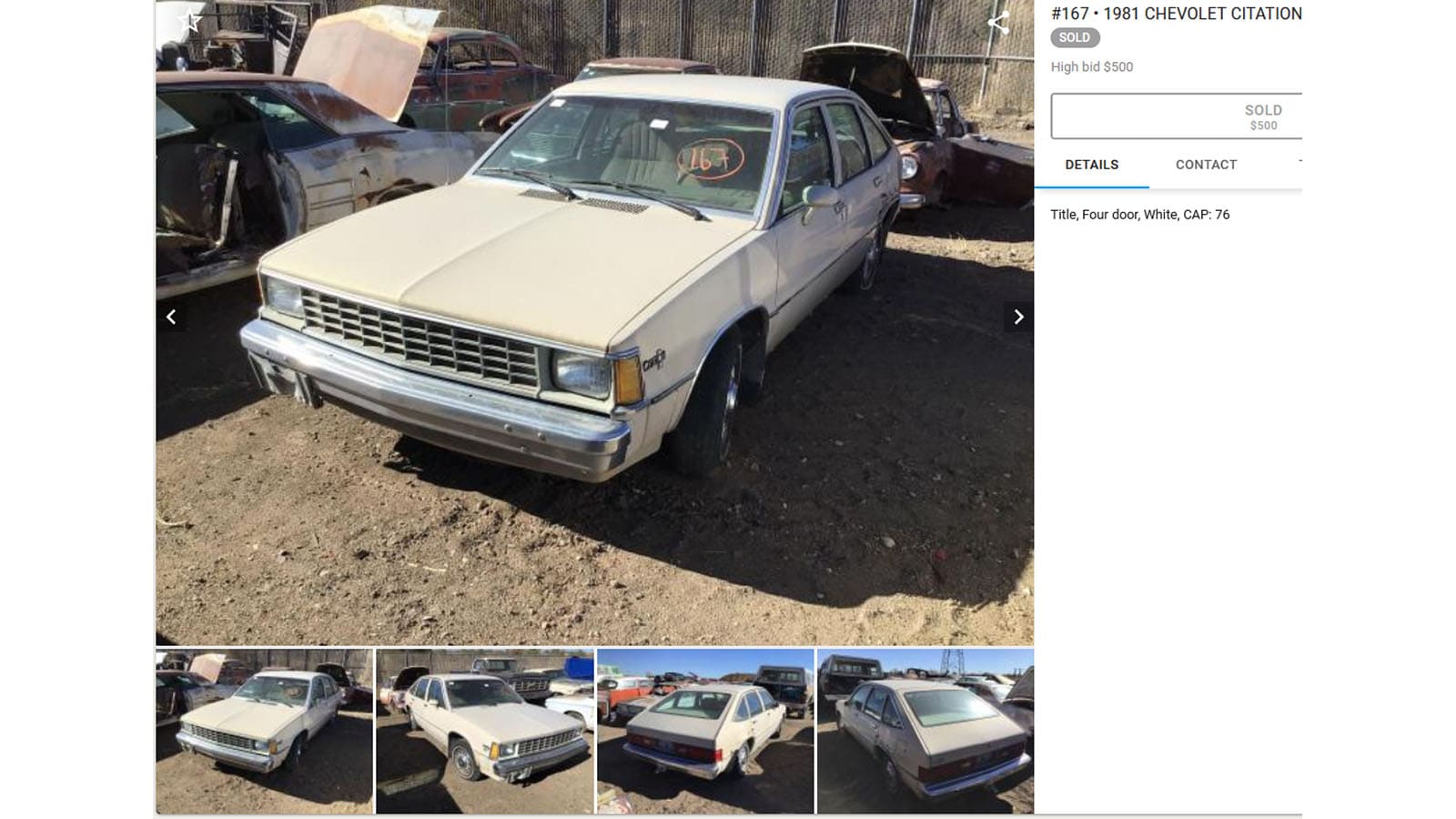The image size is (1456, 819).
Task: Select the second front-right view thumbnail
Action: 485,731
